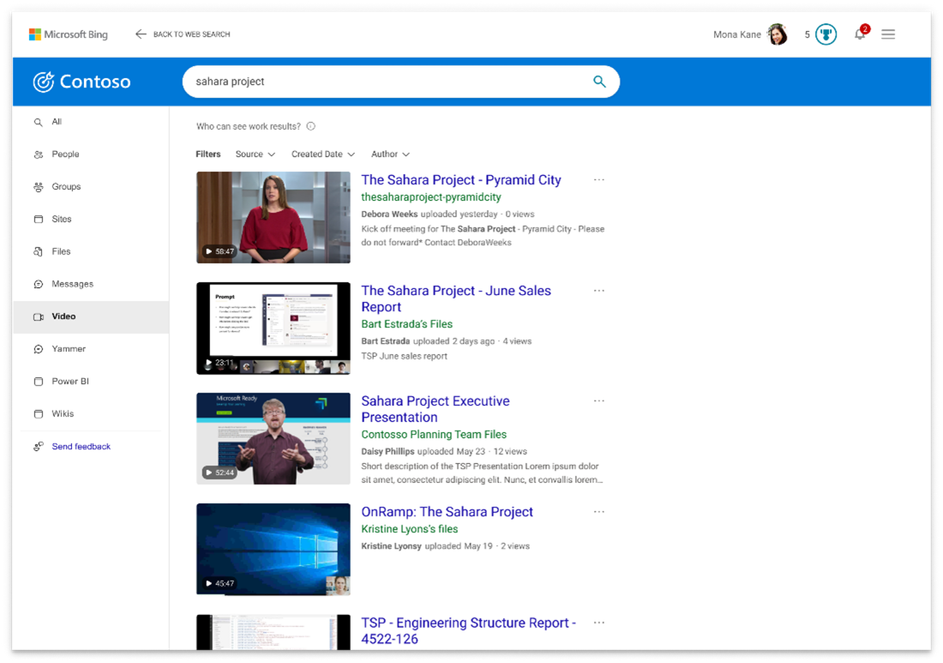The width and height of the screenshot is (943, 663).
Task: Play the Pyramid City video thumbnail
Action: 274,218
